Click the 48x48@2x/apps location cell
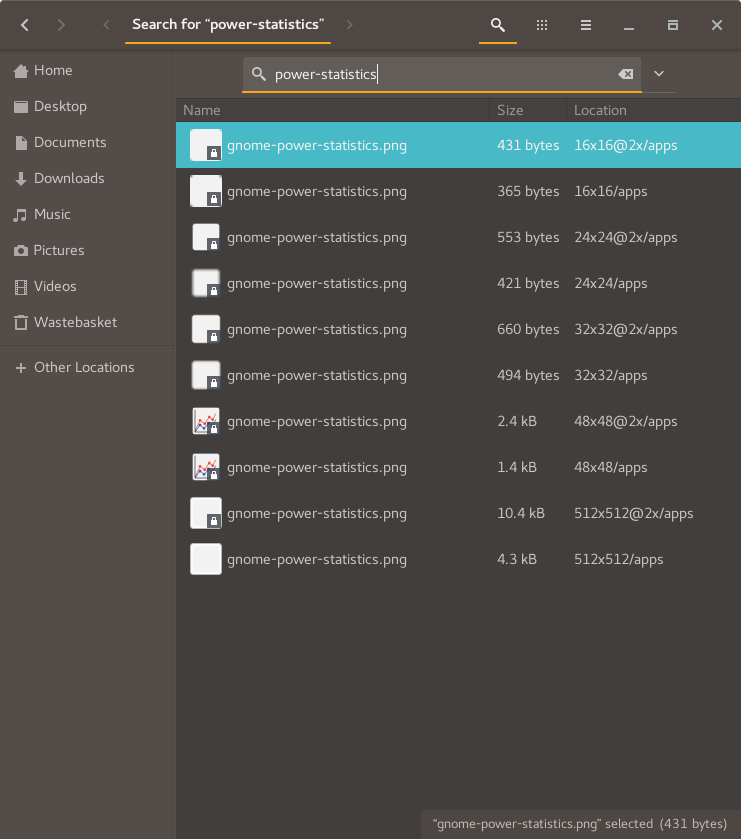This screenshot has width=741, height=839. (625, 422)
